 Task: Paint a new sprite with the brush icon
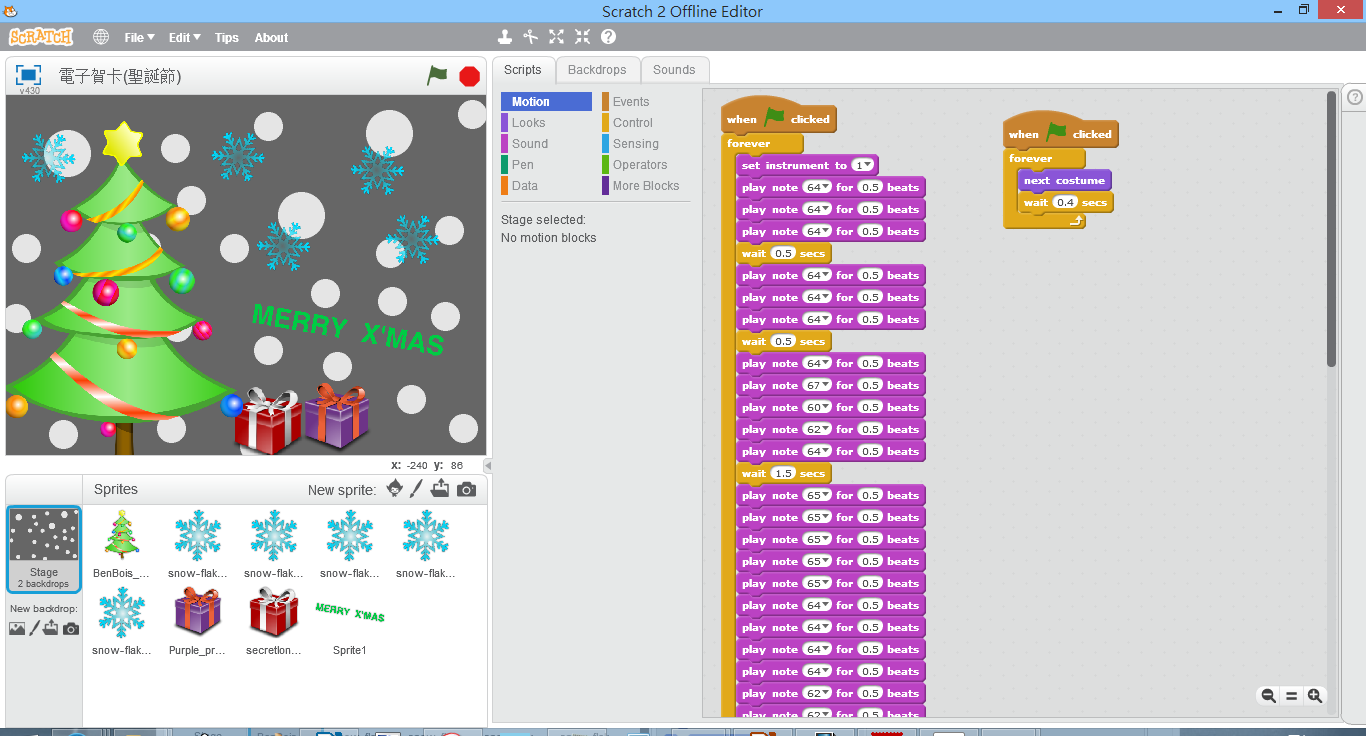(x=417, y=489)
